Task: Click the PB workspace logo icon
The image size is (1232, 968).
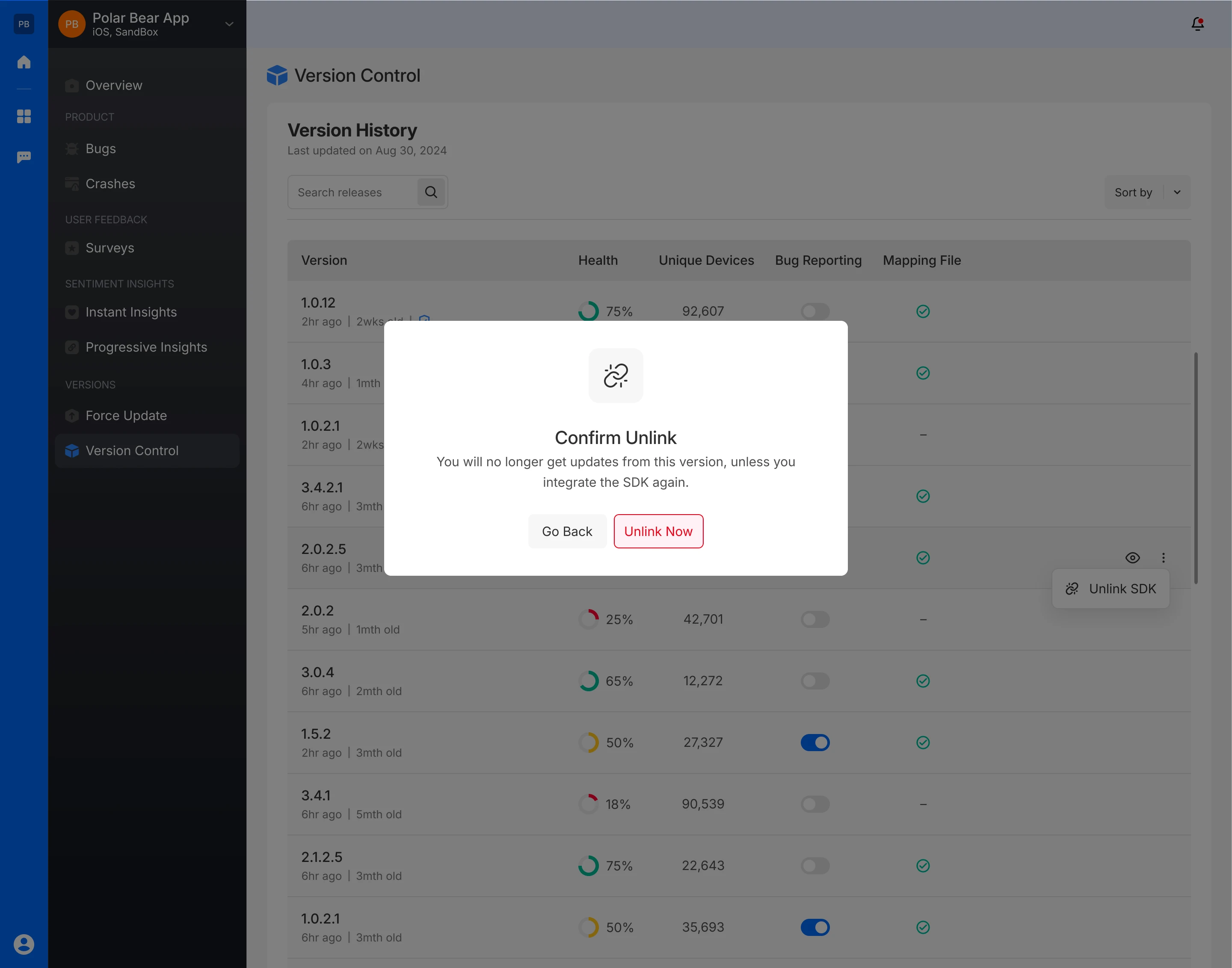Action: [24, 24]
